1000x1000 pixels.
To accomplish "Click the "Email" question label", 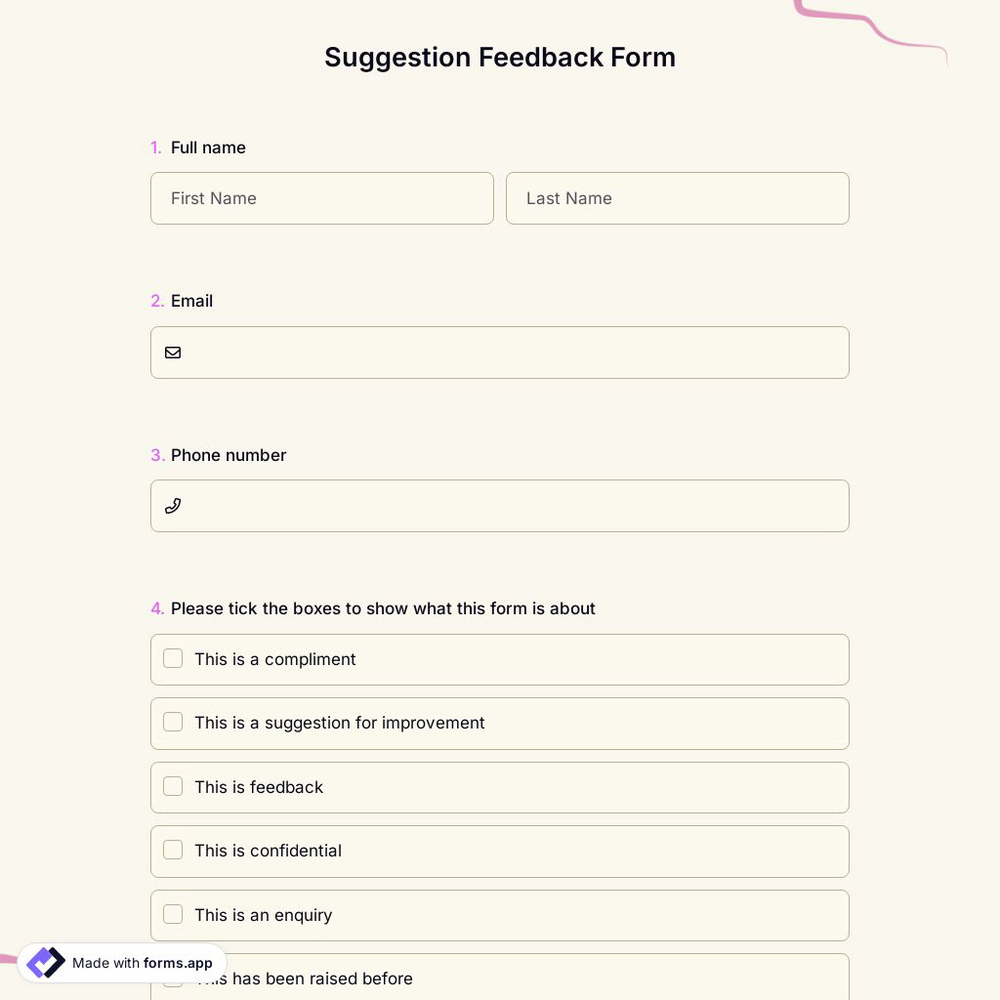I will [191, 301].
